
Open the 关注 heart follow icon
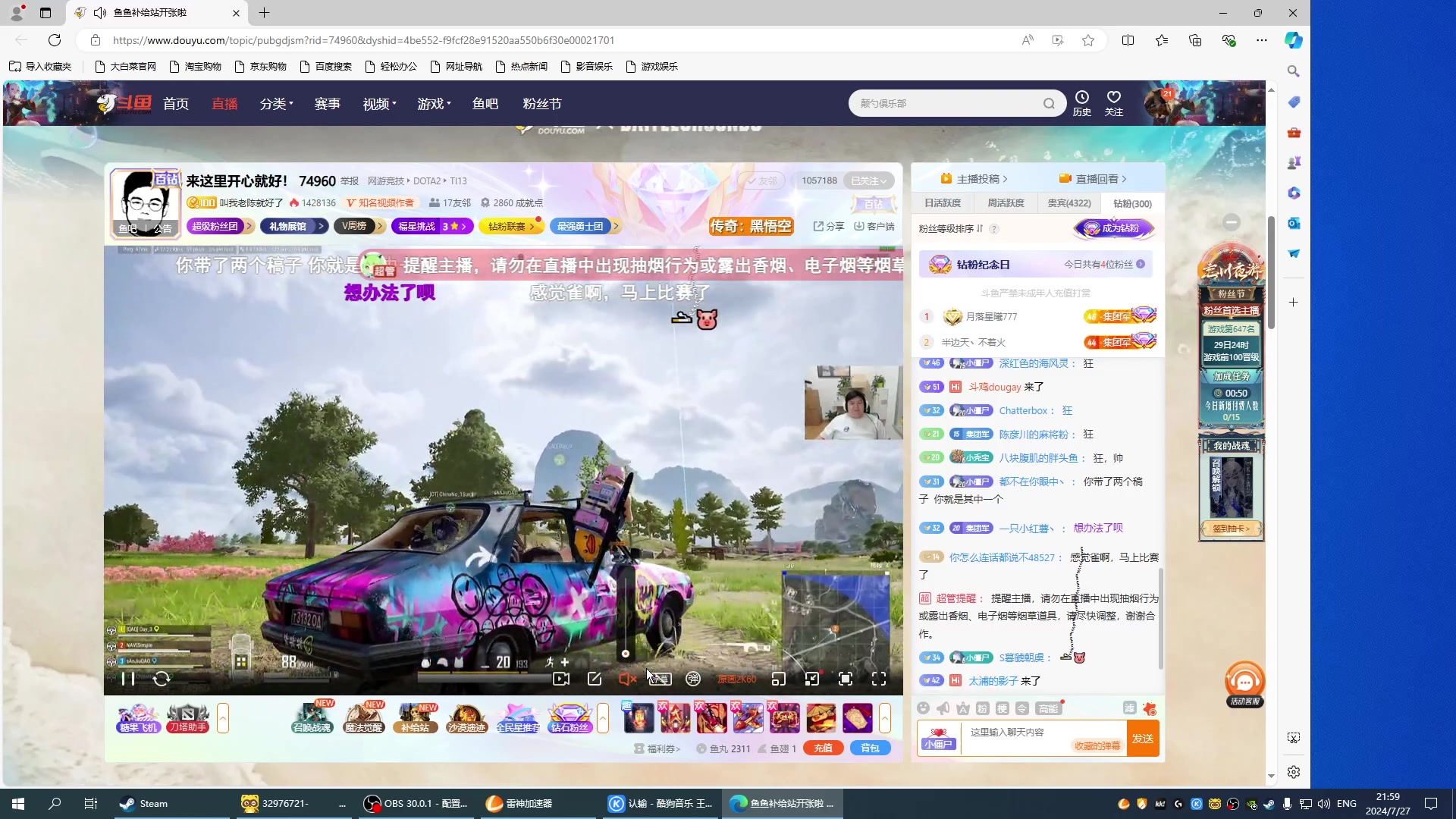(x=1114, y=103)
